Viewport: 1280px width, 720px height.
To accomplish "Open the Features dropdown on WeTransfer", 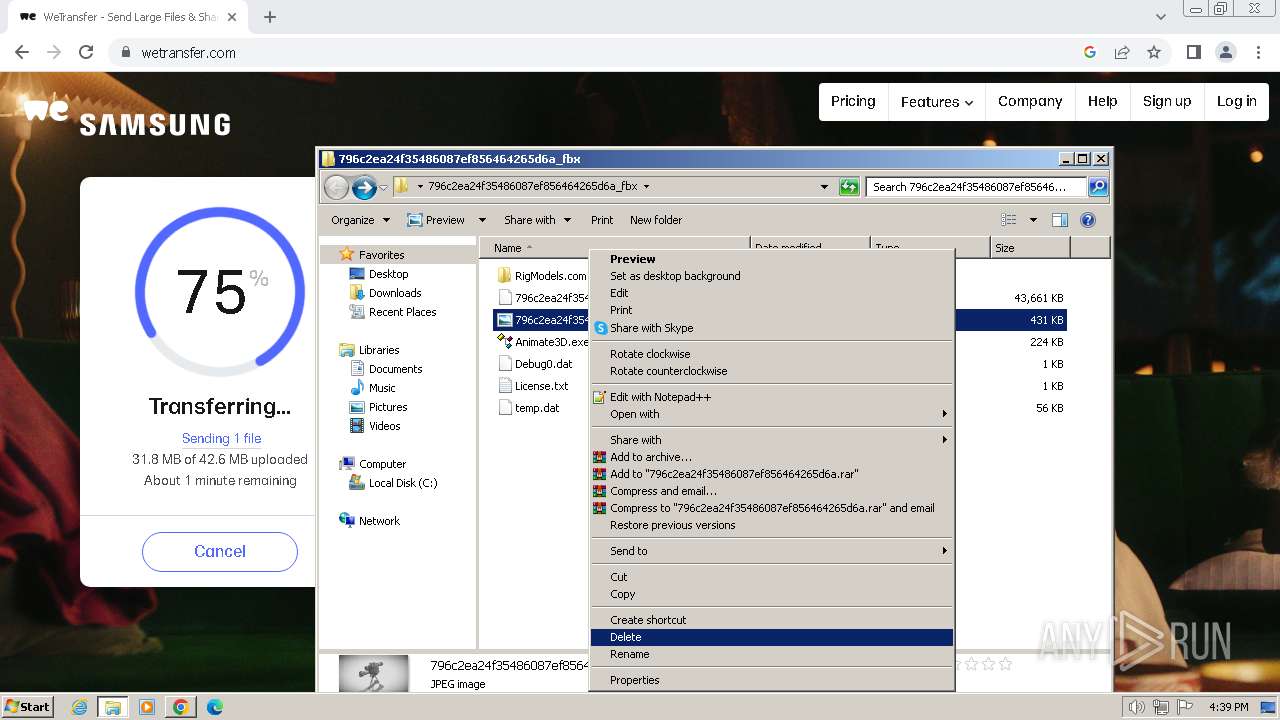I will coord(936,101).
